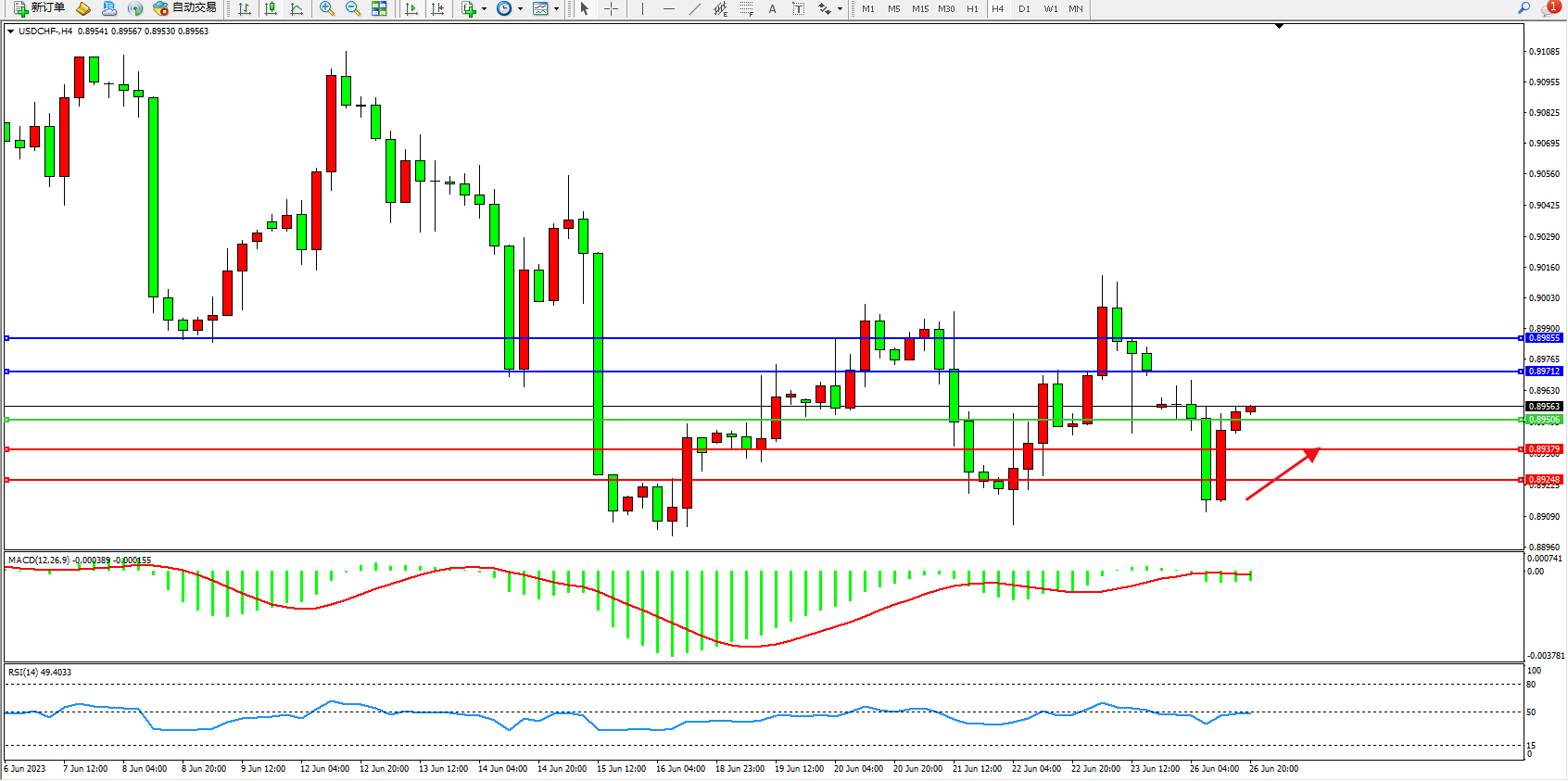1568x781 pixels.
Task: Draw a trendline with the diagonal line tool
Action: 695,9
